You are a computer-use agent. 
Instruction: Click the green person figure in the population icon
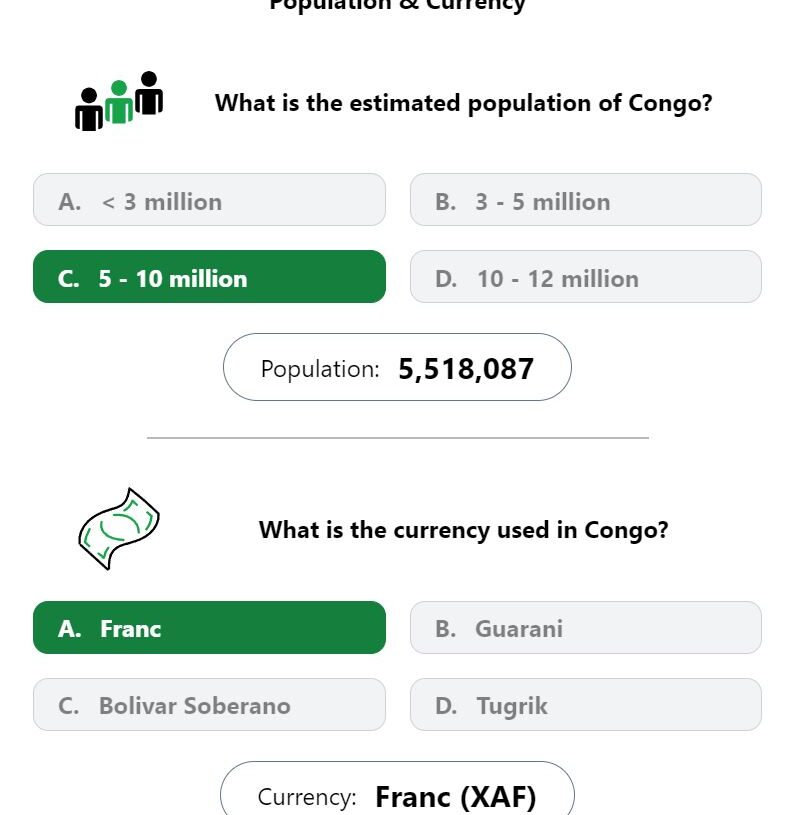click(119, 102)
